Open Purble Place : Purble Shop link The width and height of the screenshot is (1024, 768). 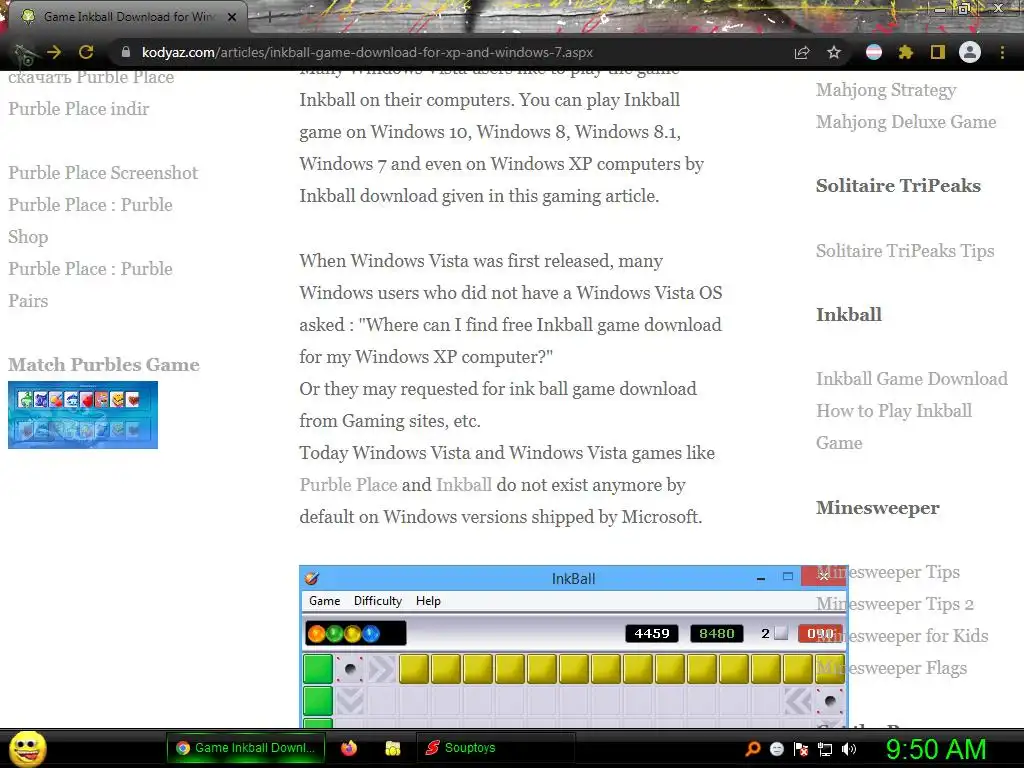[x=90, y=221]
